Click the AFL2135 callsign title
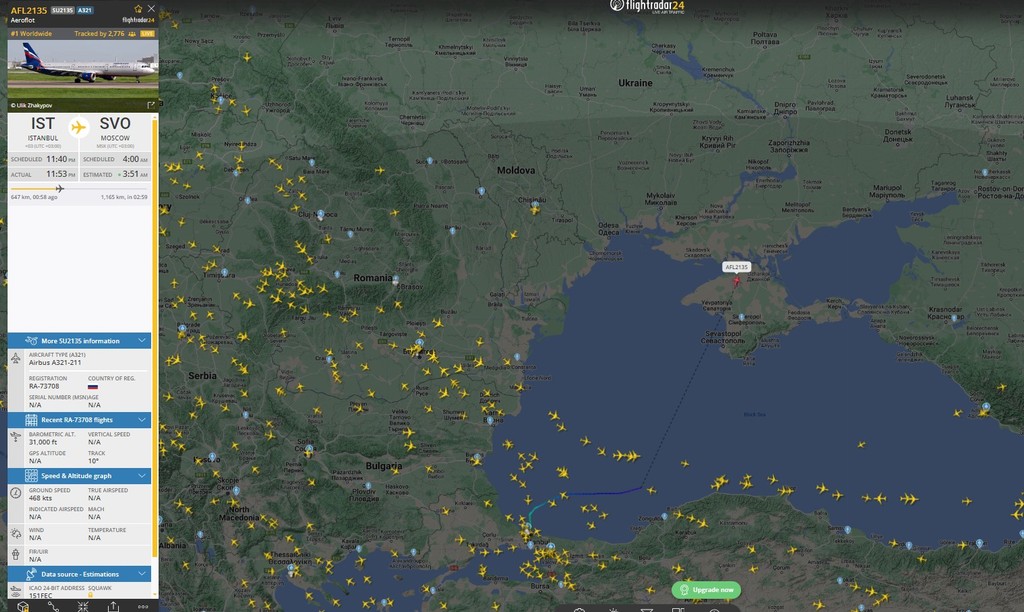 point(29,10)
